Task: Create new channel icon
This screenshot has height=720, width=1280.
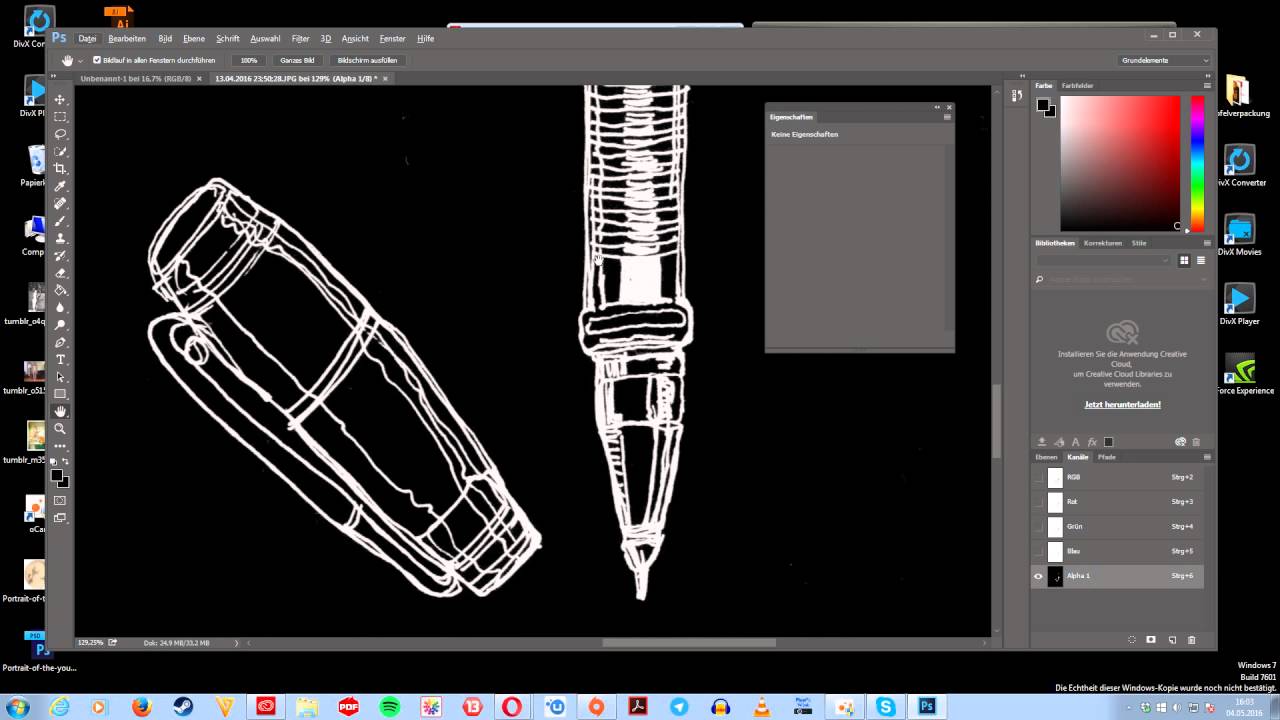Action: (x=1172, y=640)
